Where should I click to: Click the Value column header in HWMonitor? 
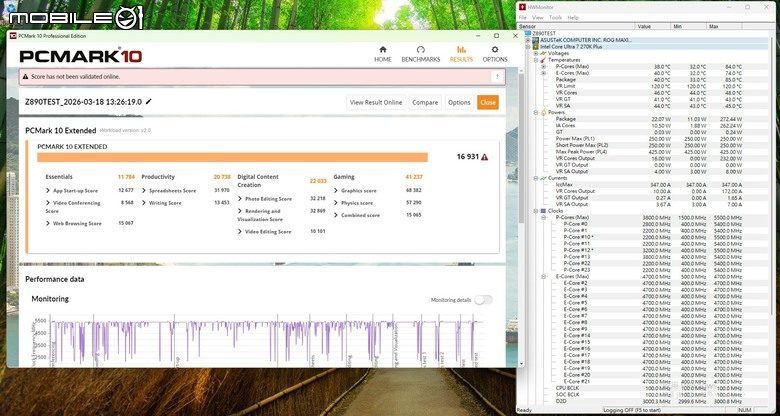[653, 26]
